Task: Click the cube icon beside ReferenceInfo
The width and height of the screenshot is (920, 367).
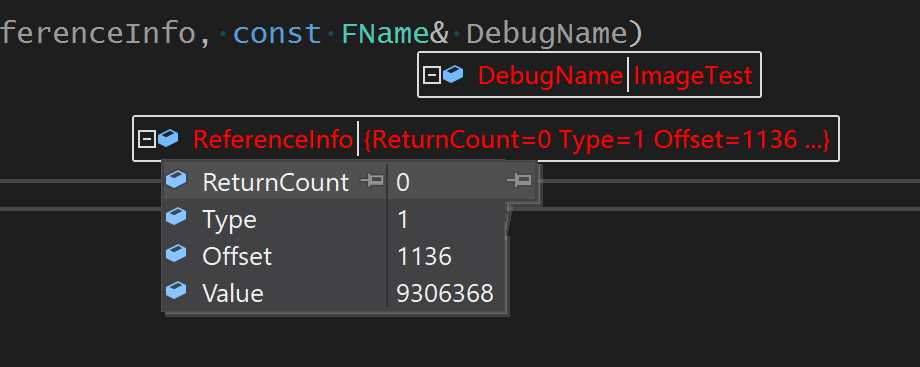Action: click(x=168, y=139)
